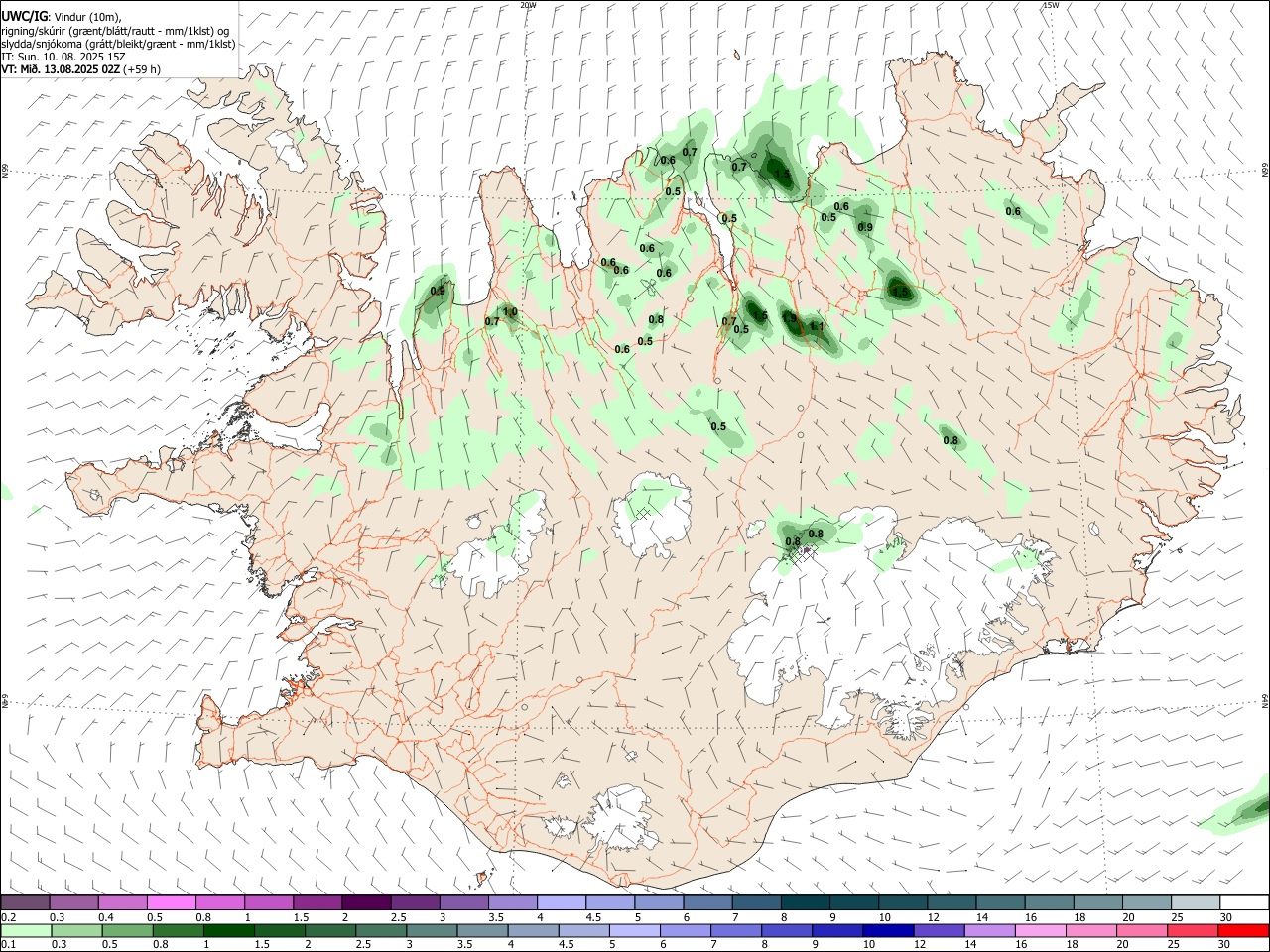1270x952 pixels.
Task: Click the 1.0 precipitation value on the map
Action: (x=510, y=312)
